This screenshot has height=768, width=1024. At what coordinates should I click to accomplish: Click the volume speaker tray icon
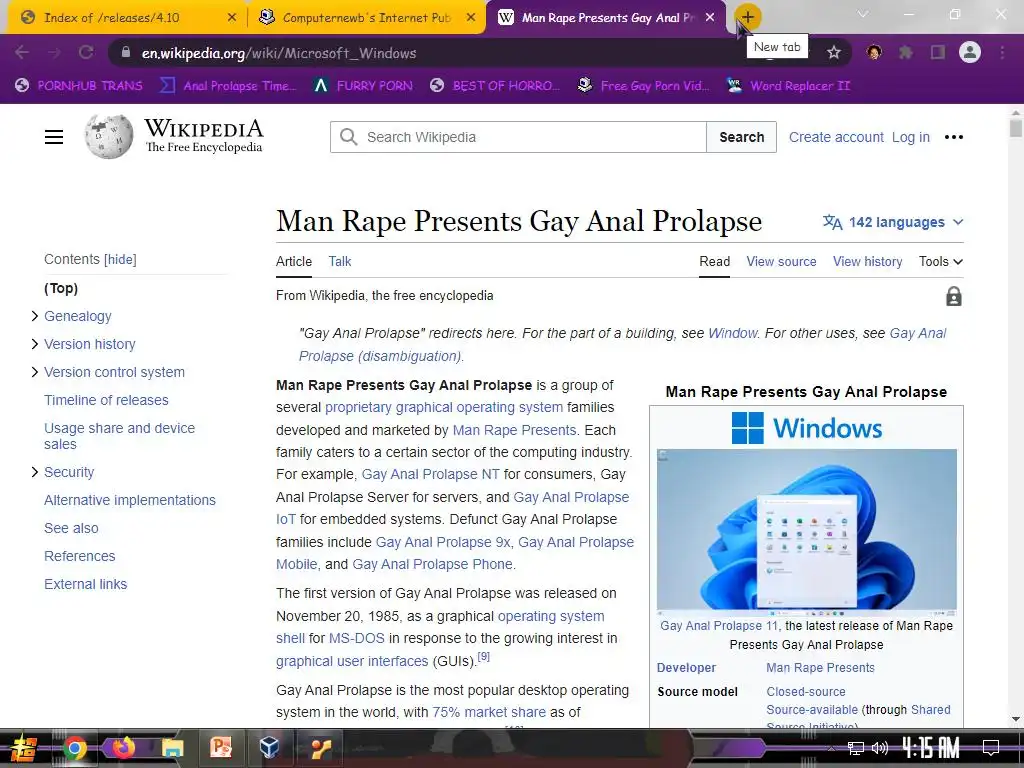point(880,748)
